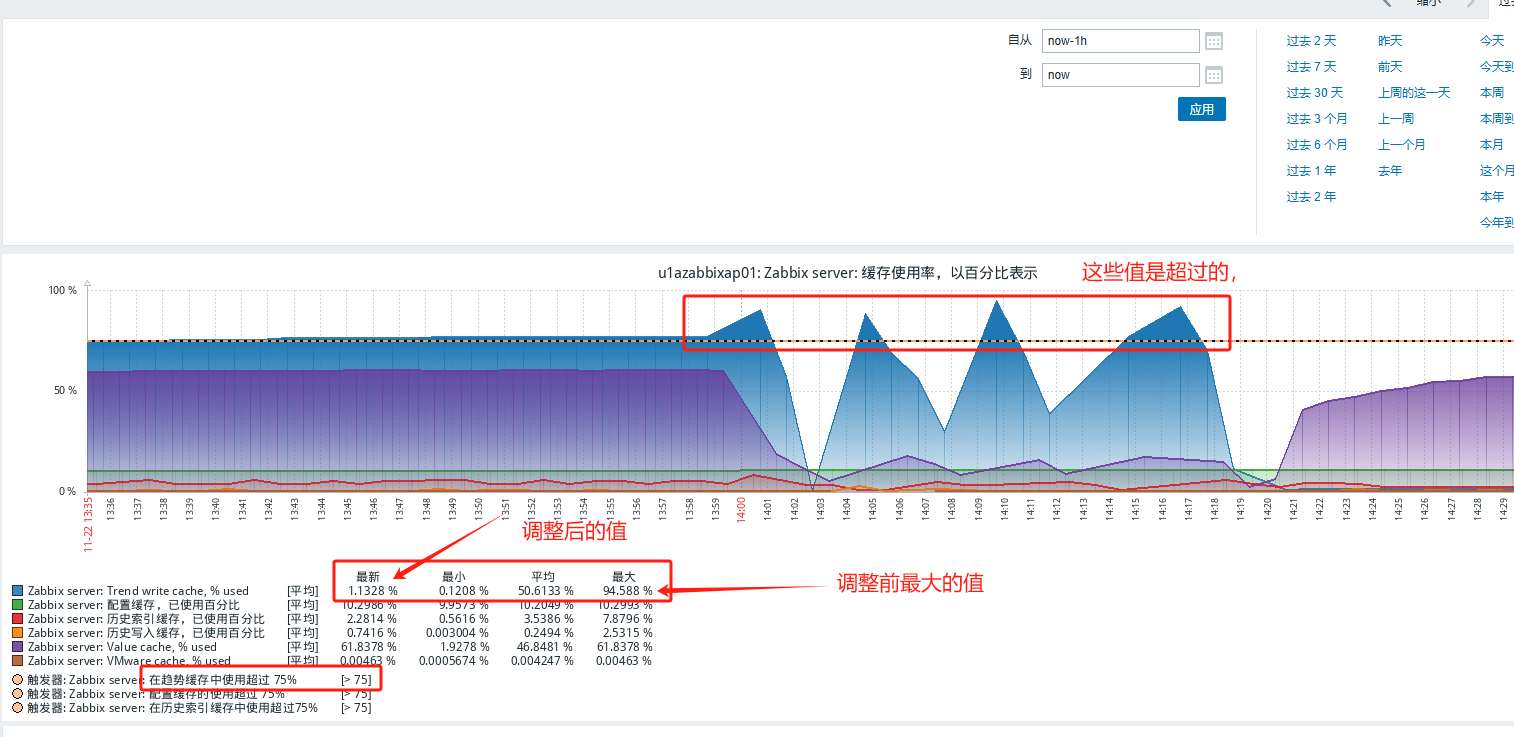Click the average value 46.8481 %
1514x737 pixels.
point(545,647)
